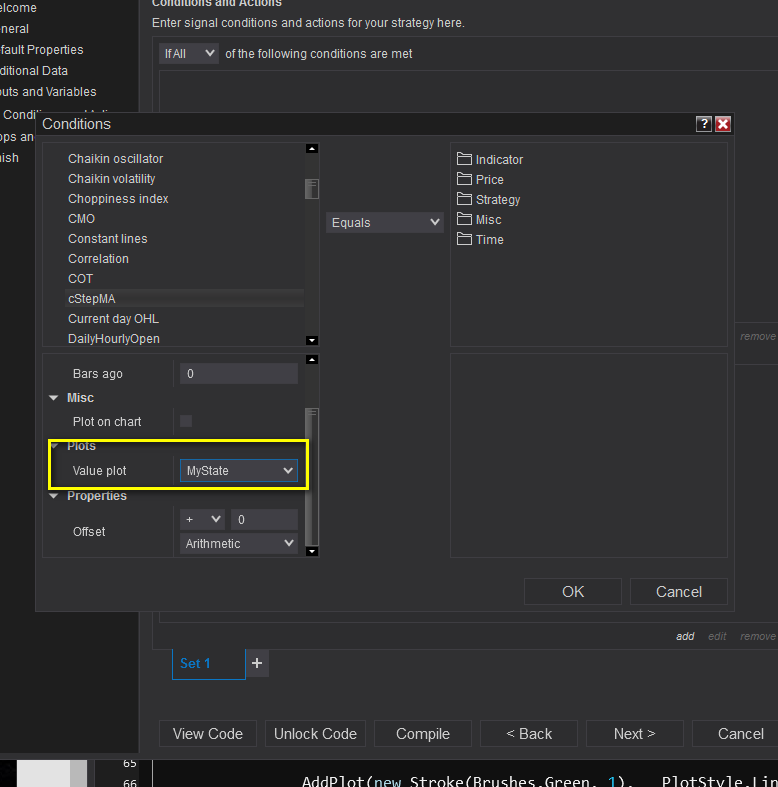
Task: Click the help question mark icon
Action: 704,124
